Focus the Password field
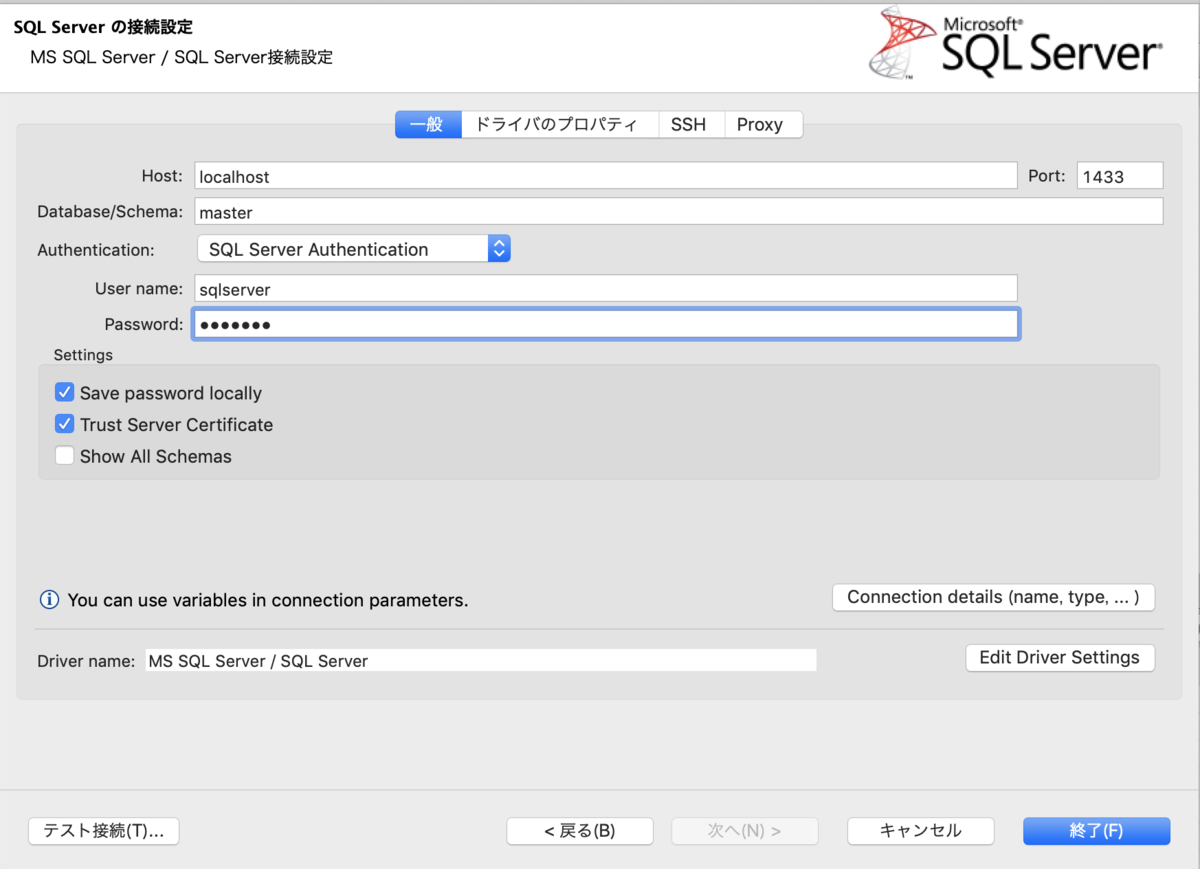The width and height of the screenshot is (1200, 869). (x=606, y=324)
